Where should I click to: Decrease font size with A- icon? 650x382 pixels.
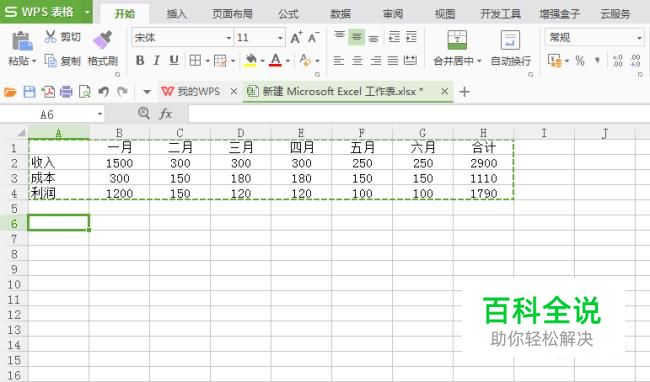point(314,38)
